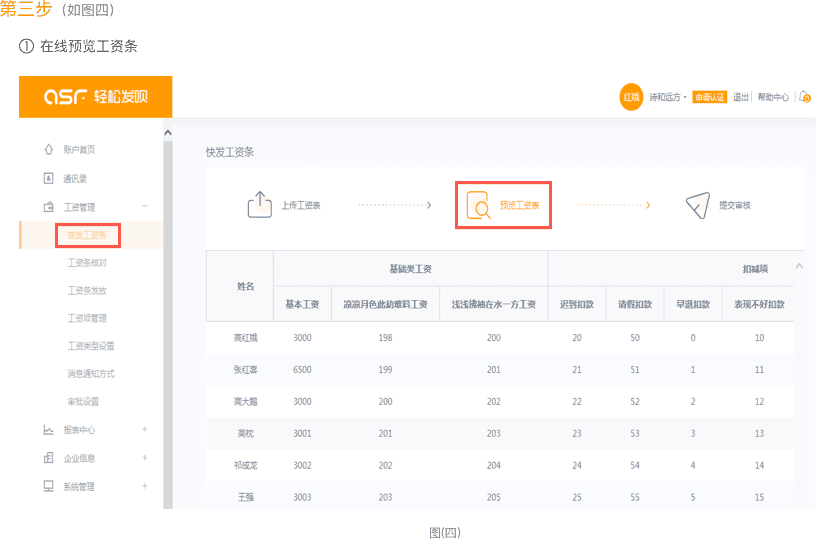The height and width of the screenshot is (539, 816).
Task: Select the 祁成龙 row name cell
Action: (245, 466)
